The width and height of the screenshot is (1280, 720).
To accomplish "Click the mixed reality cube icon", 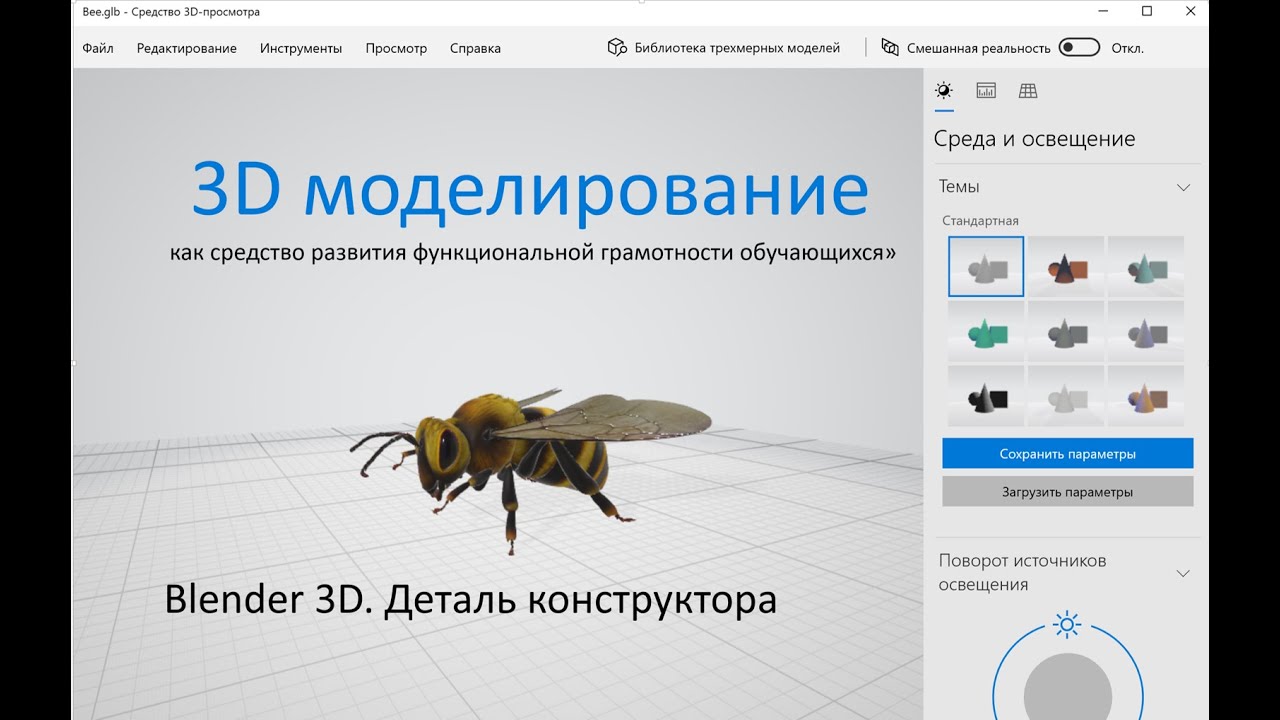I will point(890,47).
